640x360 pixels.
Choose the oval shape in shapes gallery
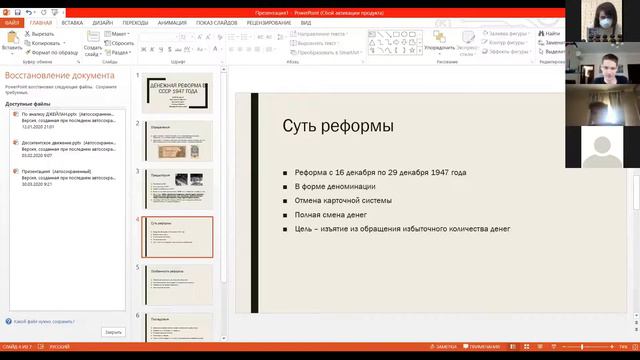pos(404,34)
